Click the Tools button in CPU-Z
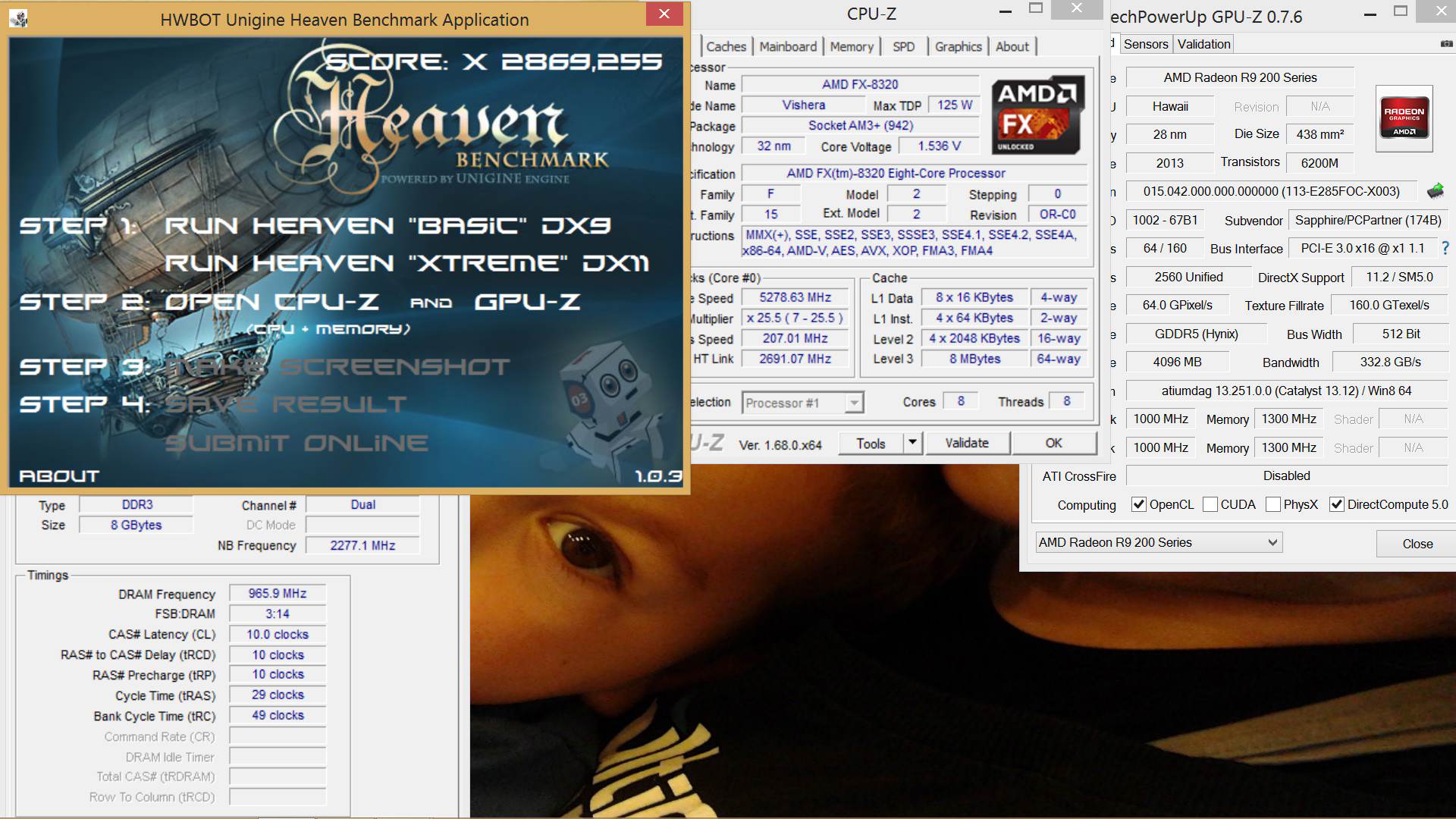The height and width of the screenshot is (819, 1456). point(871,443)
